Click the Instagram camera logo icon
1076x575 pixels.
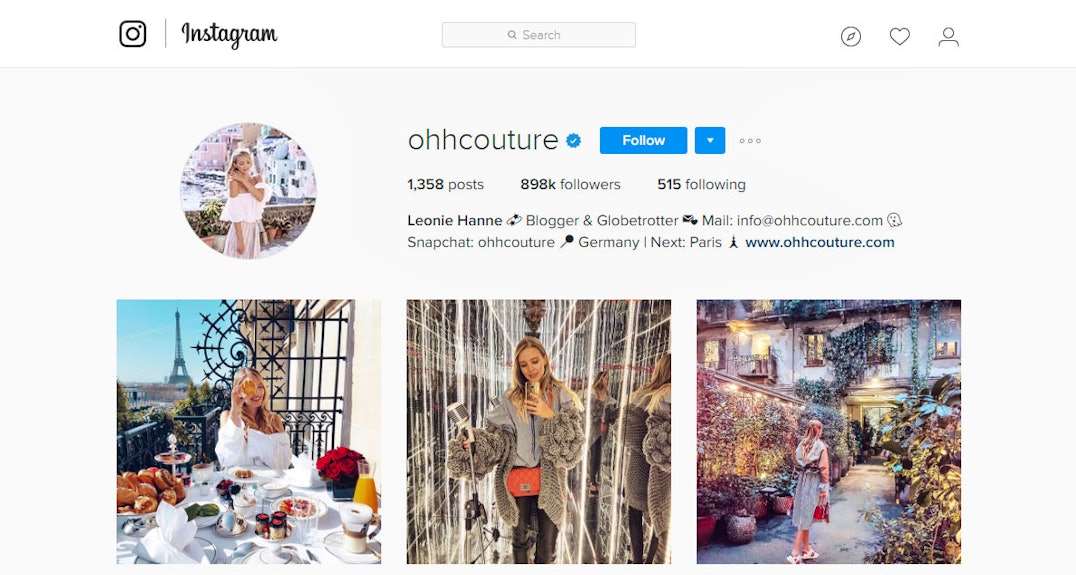click(x=132, y=34)
